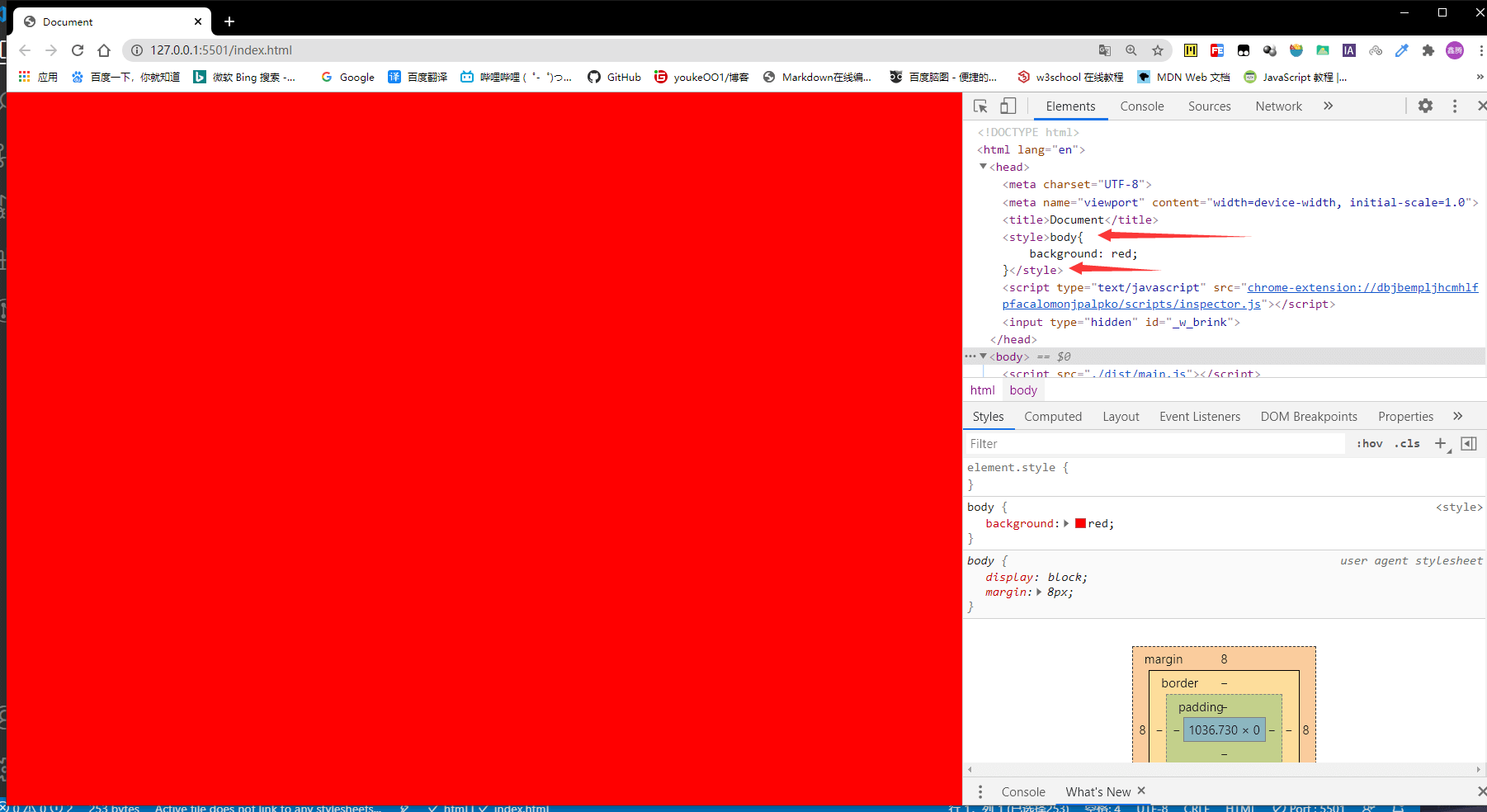Expand the background shorthand property
Screen dimensions: 1487x812
click(x=1066, y=523)
